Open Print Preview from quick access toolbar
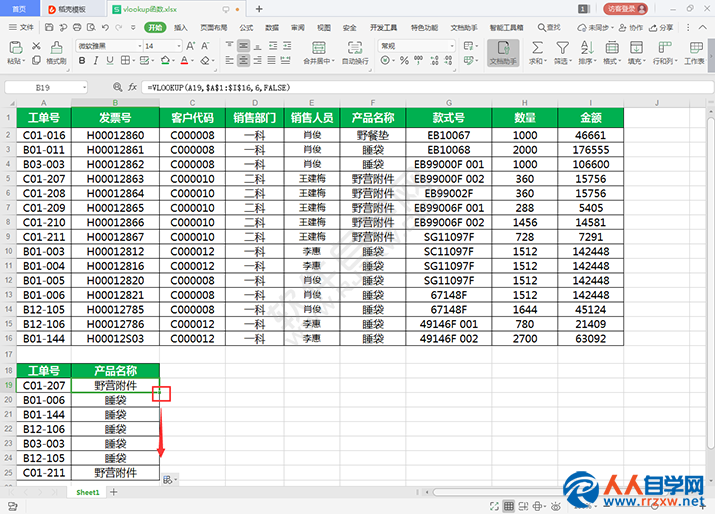This screenshot has height=514, width=715. click(91, 27)
